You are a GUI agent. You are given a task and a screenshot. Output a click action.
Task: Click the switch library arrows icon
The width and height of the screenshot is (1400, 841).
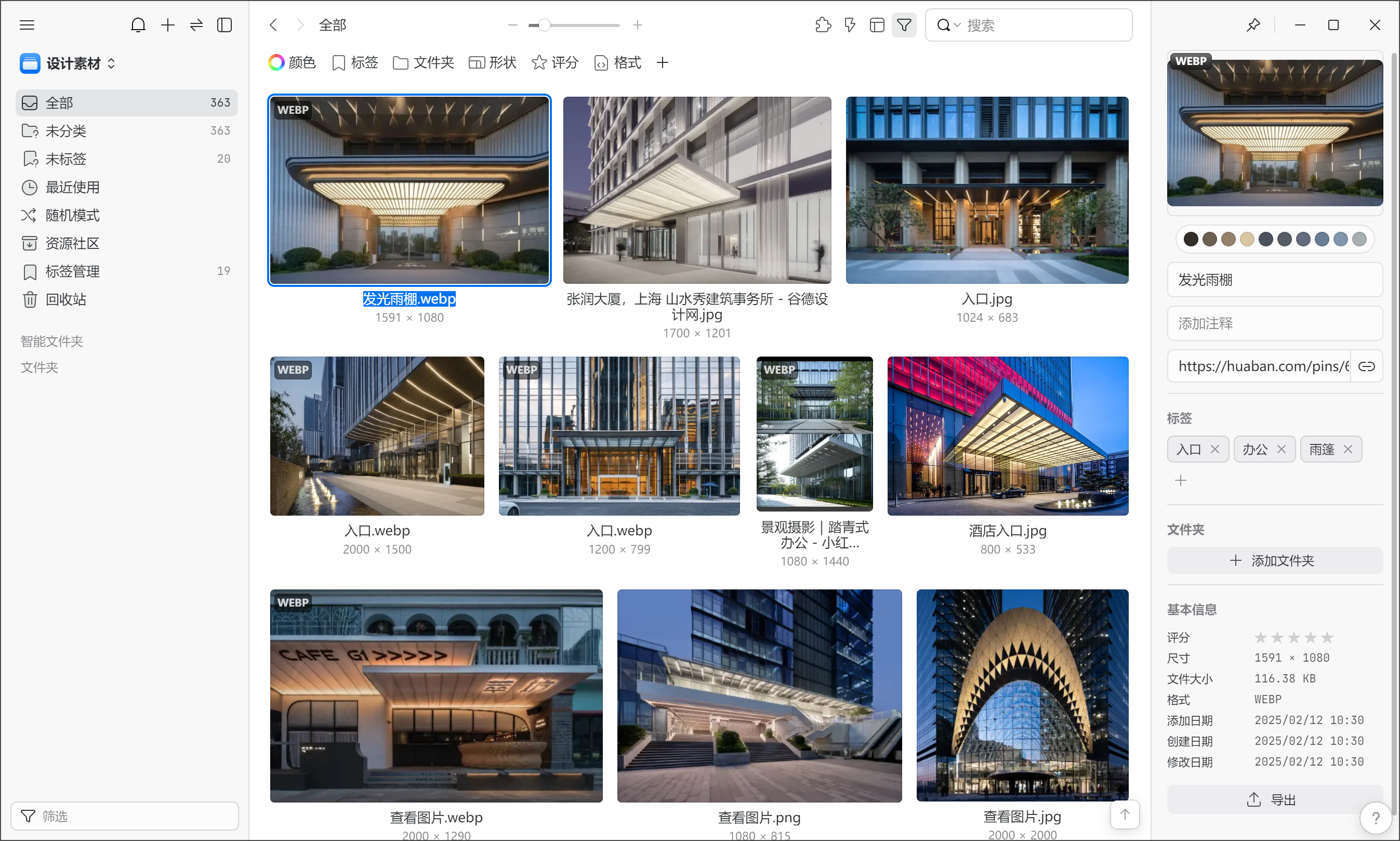tap(196, 25)
